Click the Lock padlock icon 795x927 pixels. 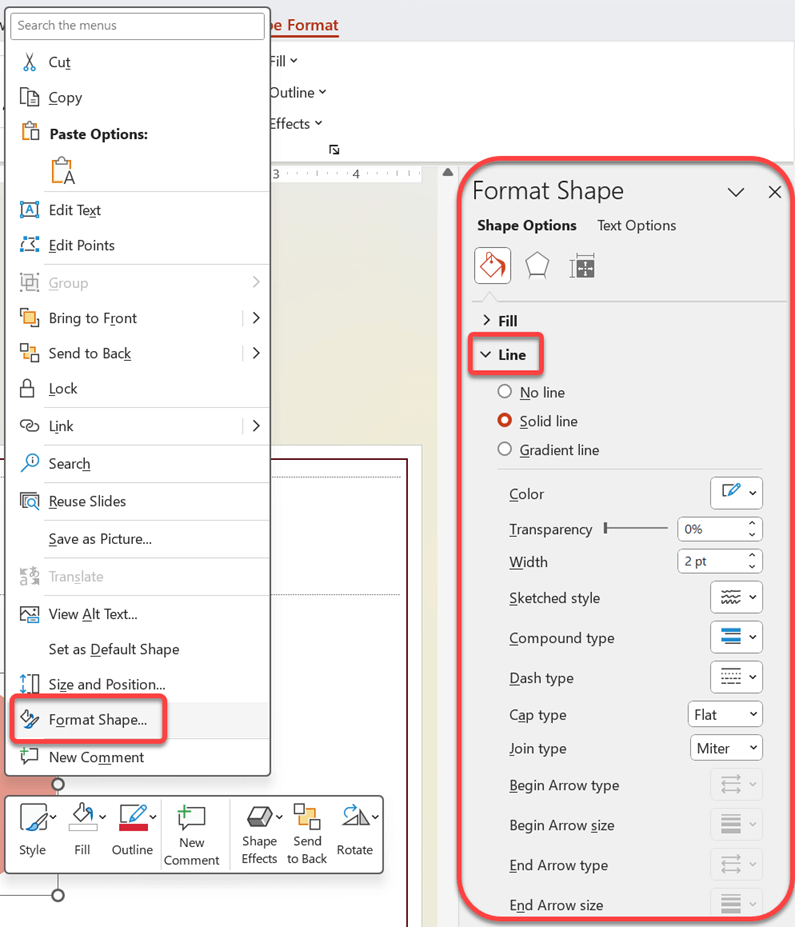[x=27, y=388]
